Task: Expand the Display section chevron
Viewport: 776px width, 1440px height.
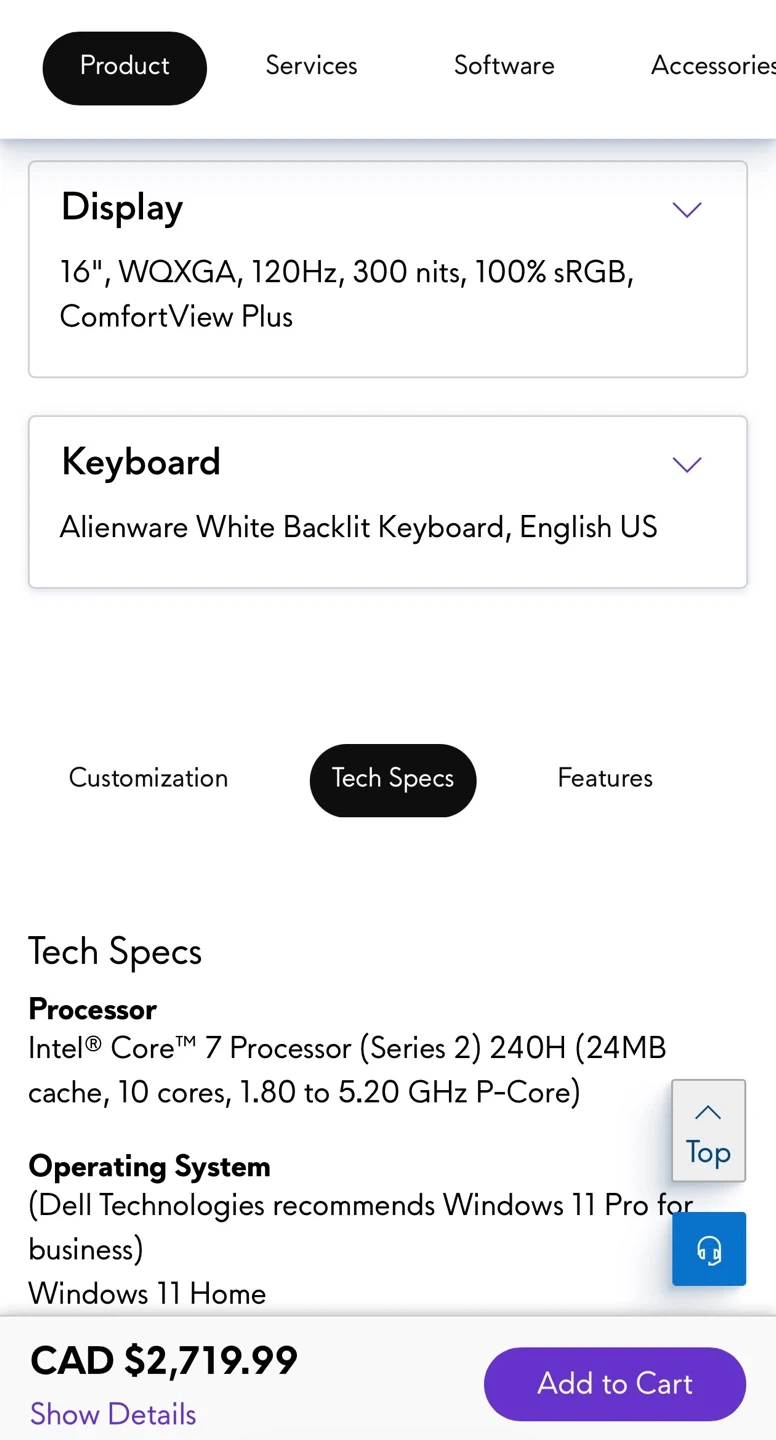Action: [687, 210]
